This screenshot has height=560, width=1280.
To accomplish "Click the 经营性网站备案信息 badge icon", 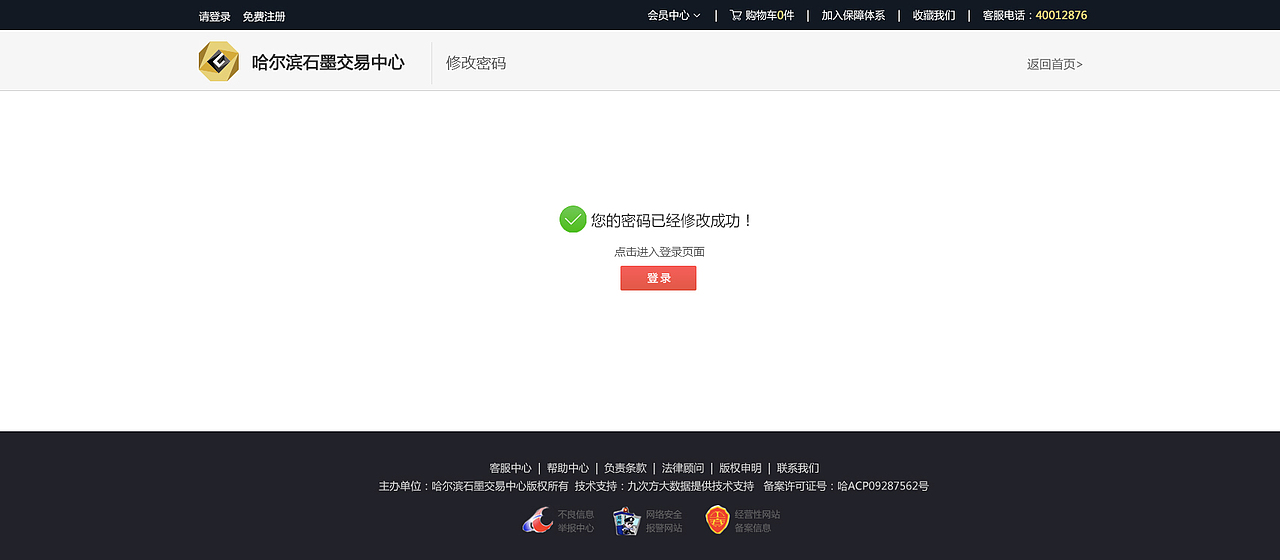I will click(717, 520).
